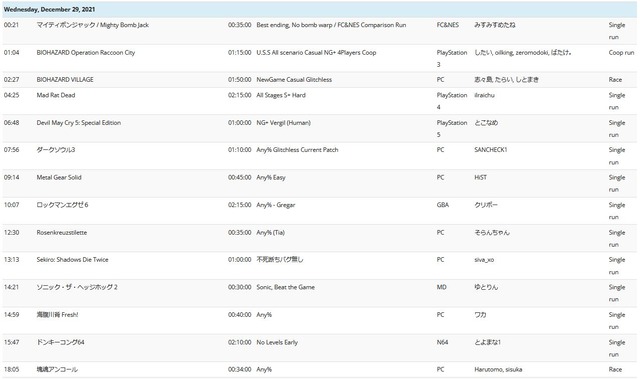Select the GBA platform cell
This screenshot has width=640, height=379.
[x=443, y=205]
